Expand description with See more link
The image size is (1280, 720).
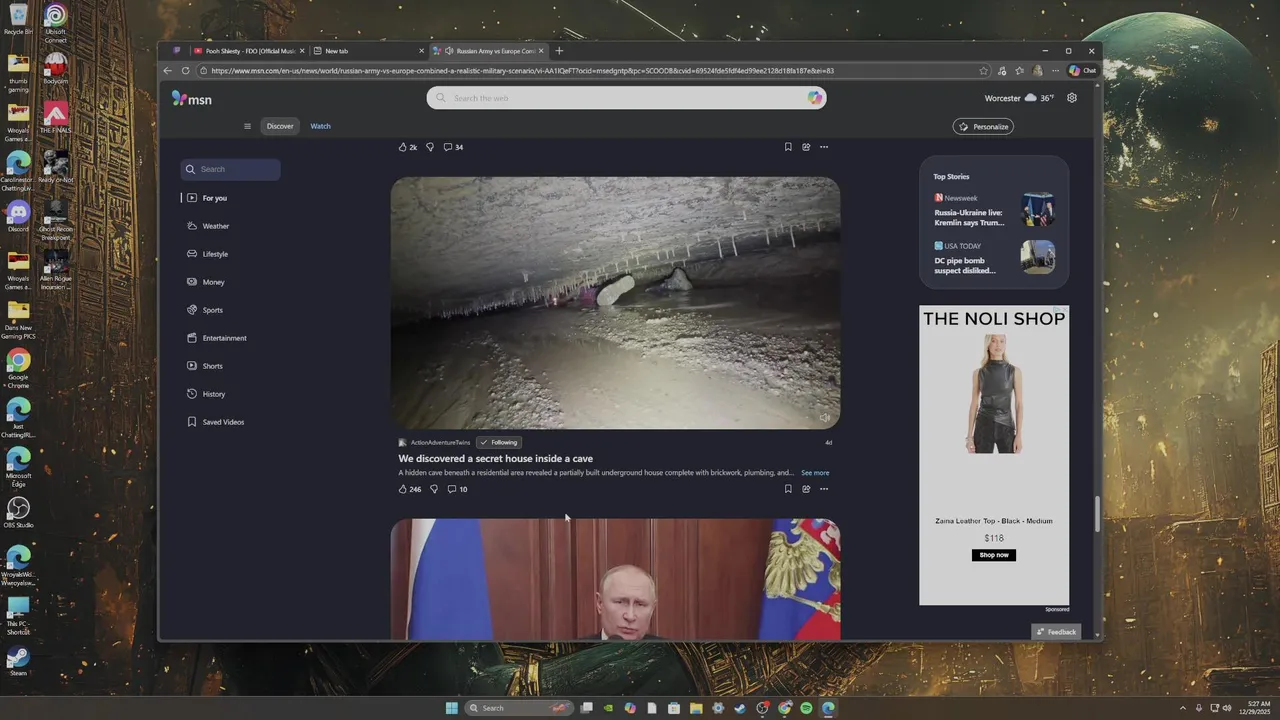point(815,473)
